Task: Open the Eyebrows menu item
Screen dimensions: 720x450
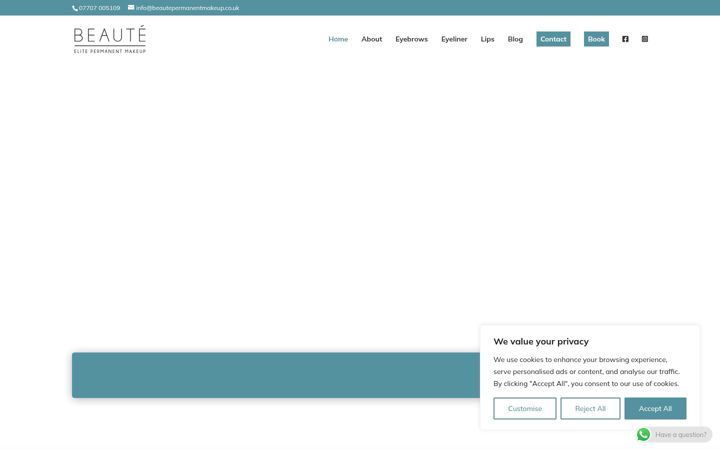Action: (x=411, y=39)
